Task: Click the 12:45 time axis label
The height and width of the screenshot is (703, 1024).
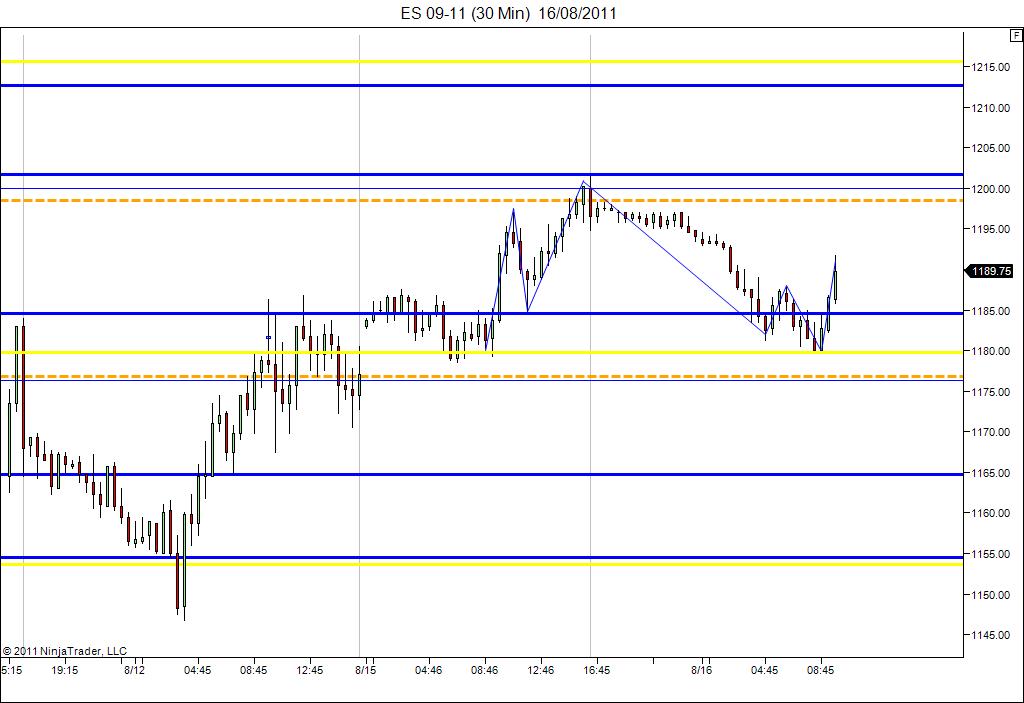Action: click(310, 670)
